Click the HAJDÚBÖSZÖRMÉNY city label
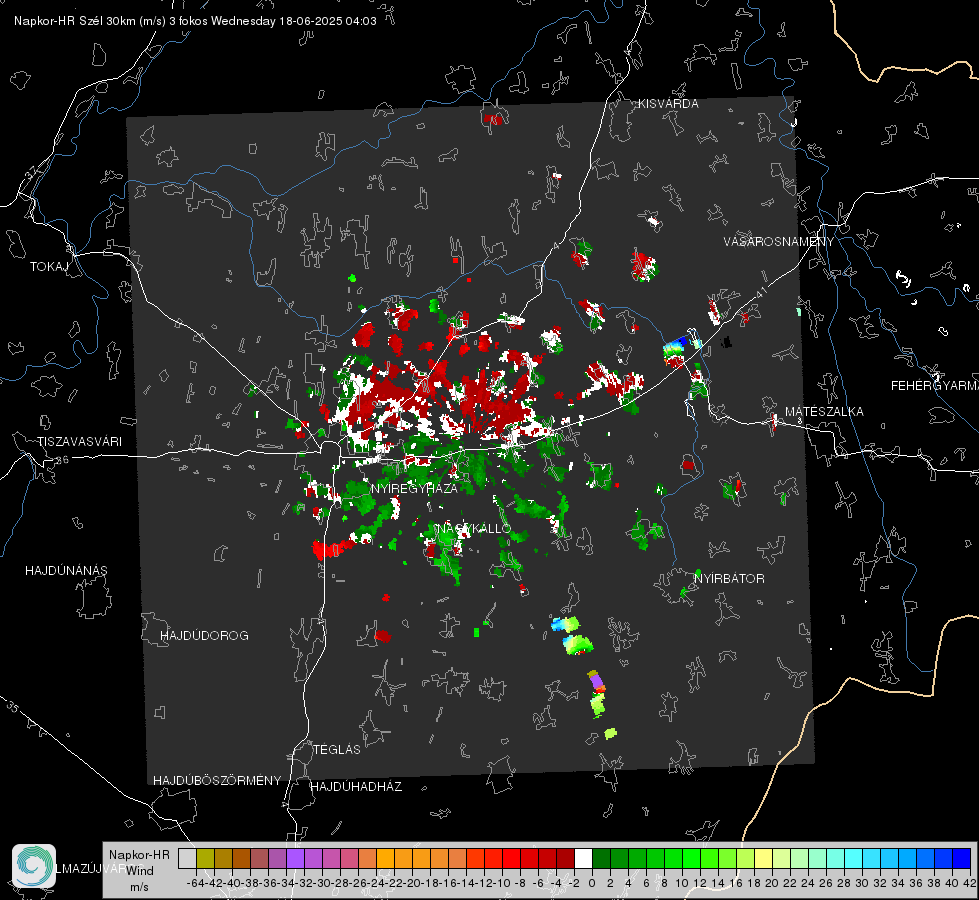Screen dimensions: 979x900 pos(217,781)
